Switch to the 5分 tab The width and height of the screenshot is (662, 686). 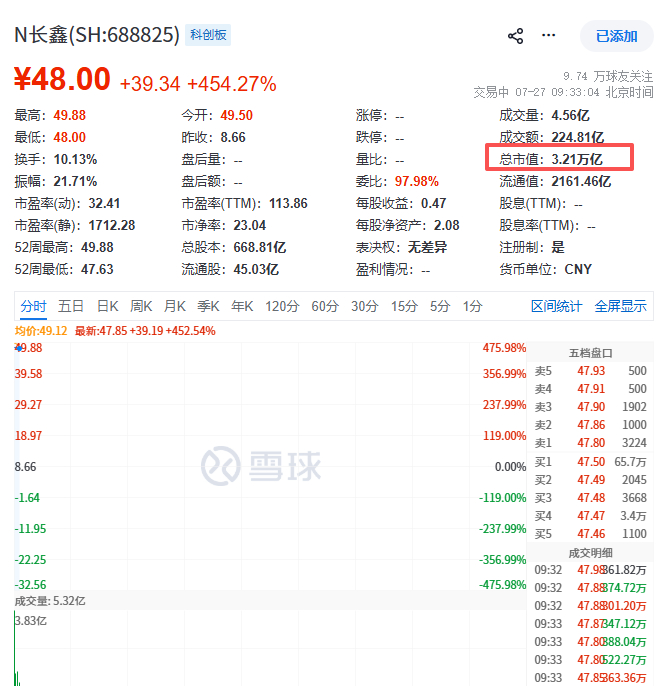click(x=440, y=306)
